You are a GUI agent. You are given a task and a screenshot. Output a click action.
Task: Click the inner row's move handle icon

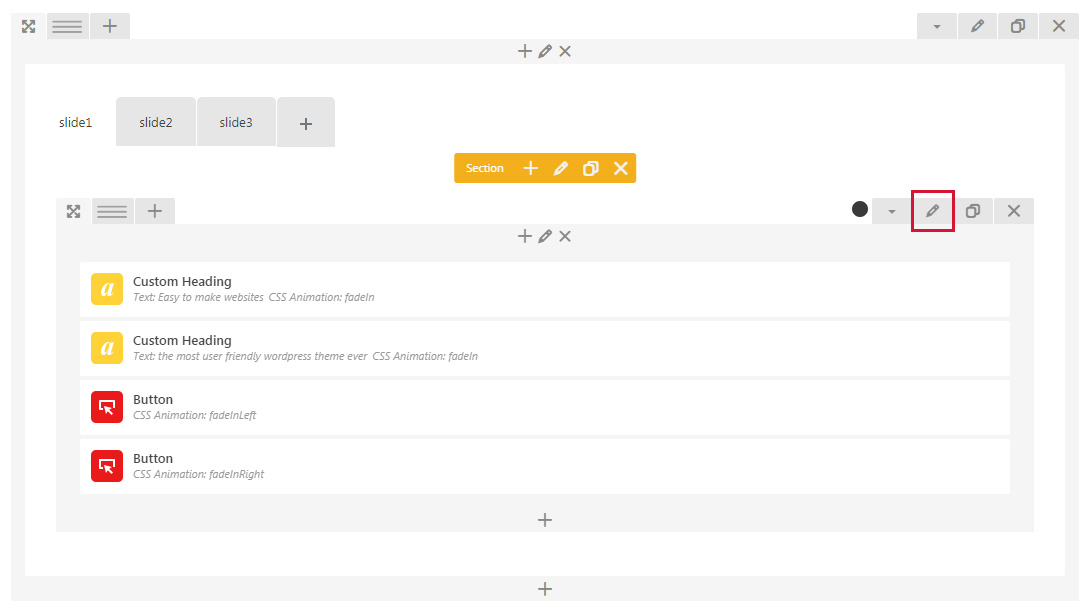click(x=73, y=211)
